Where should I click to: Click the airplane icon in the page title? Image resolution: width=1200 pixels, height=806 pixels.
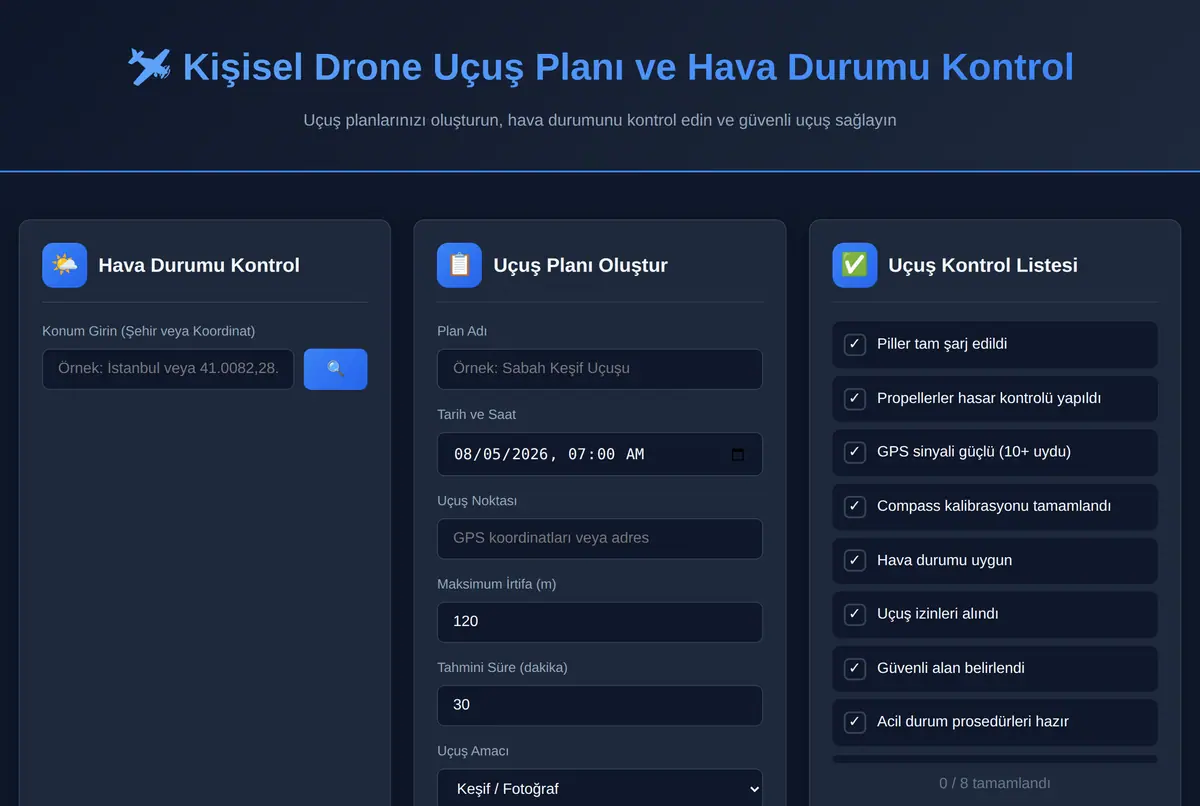150,67
